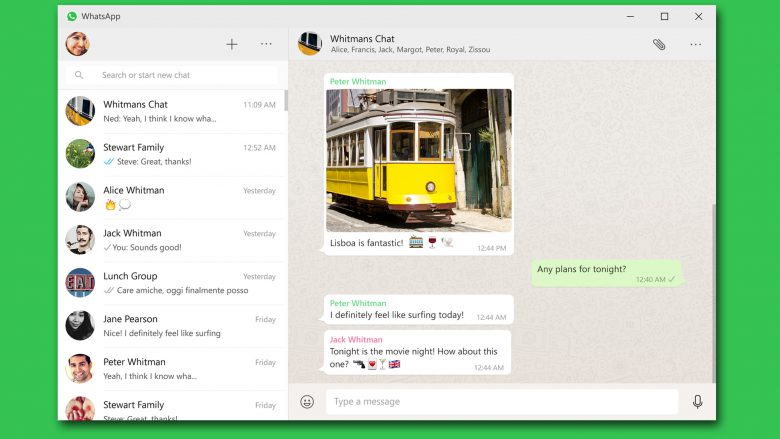Open the Lunch Group conversation

pos(172,282)
